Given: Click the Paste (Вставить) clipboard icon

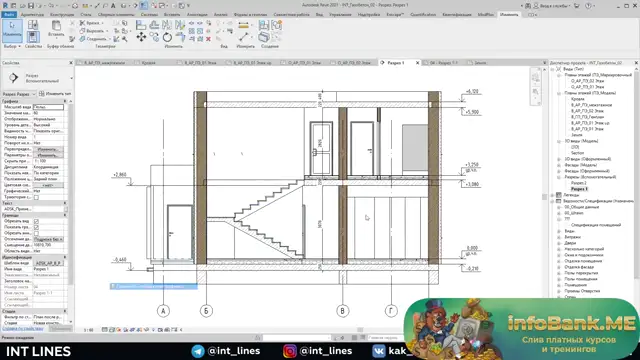Looking at the screenshot, I should [x=56, y=28].
